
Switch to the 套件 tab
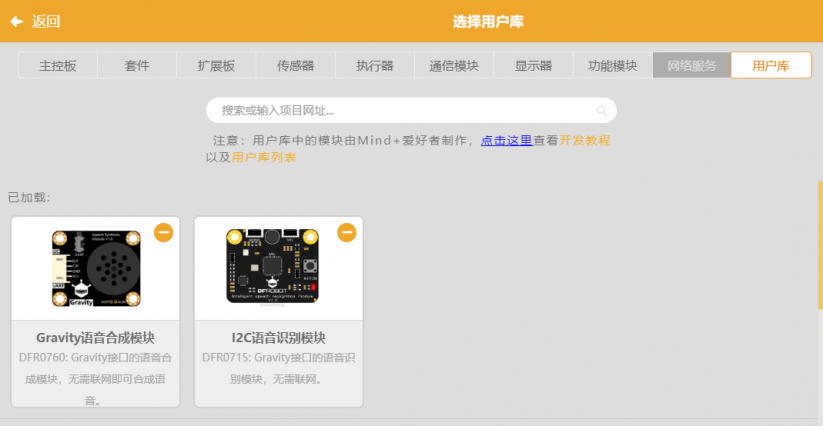point(137,66)
